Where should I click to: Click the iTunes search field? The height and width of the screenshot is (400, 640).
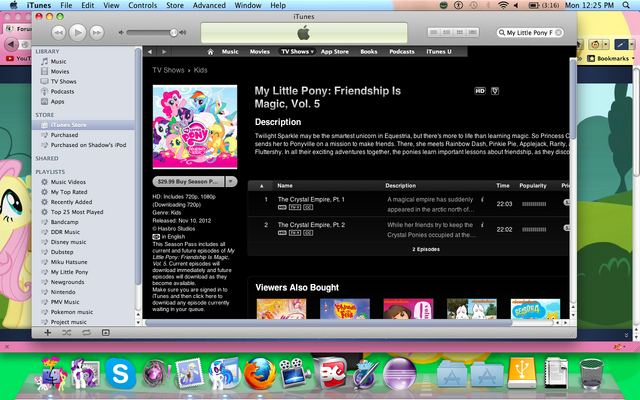529,33
